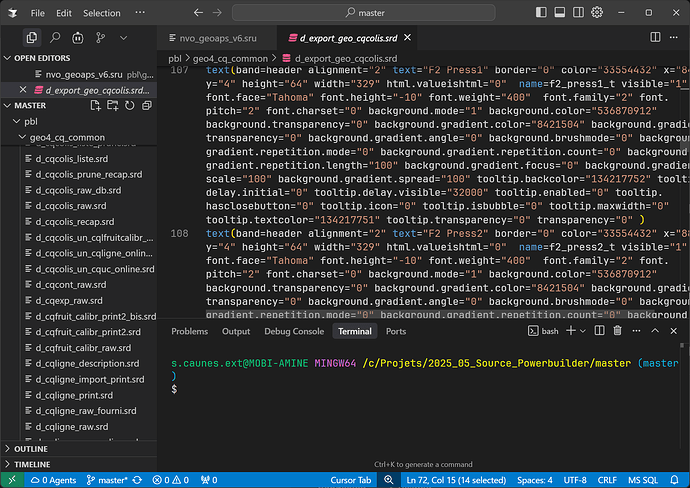Toggle the secondary sidebar layout icon
The height and width of the screenshot is (488, 690).
tap(578, 12)
